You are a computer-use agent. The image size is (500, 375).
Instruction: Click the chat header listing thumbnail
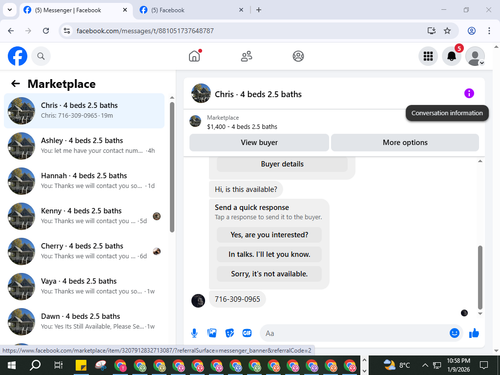(201, 93)
